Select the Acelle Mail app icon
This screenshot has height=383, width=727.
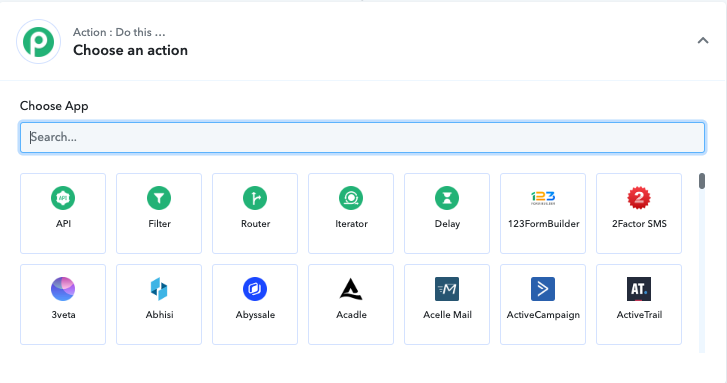(447, 289)
